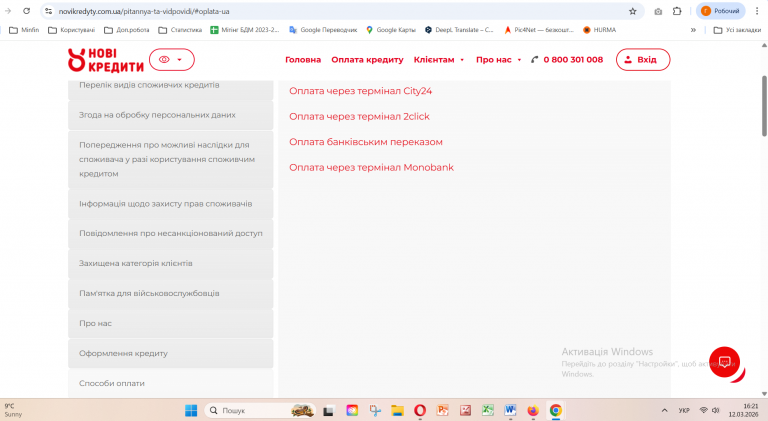Open the Робочий profile button
Screen dimensions: 768x421
tap(720, 11)
